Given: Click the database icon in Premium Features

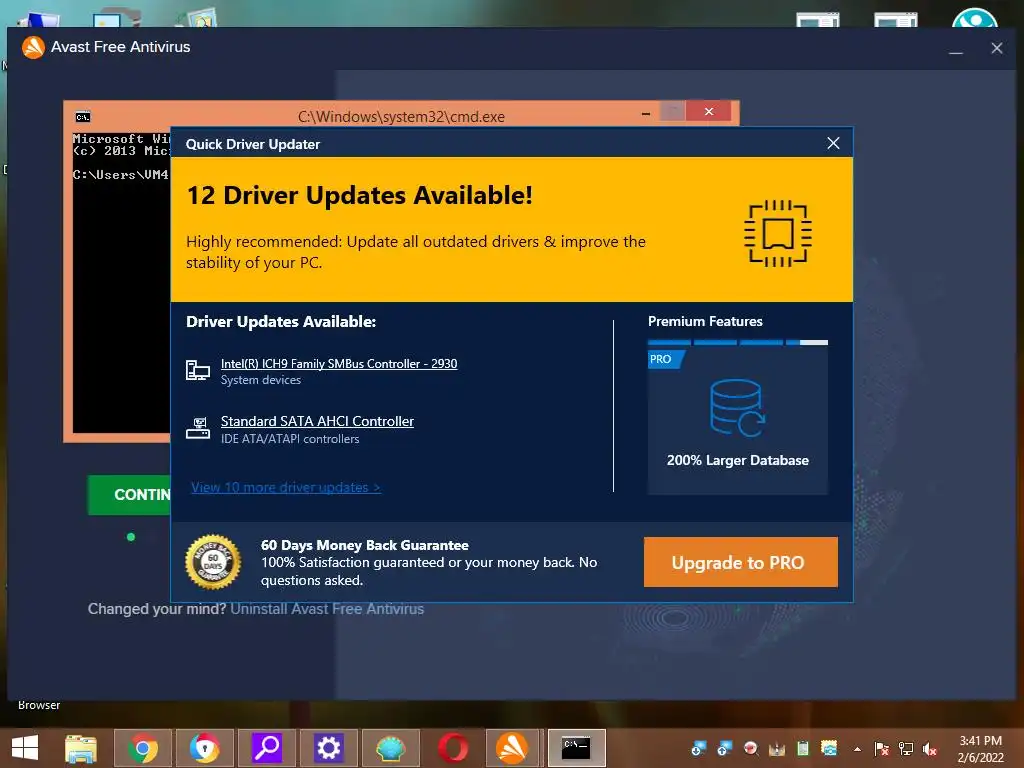Looking at the screenshot, I should click(737, 408).
